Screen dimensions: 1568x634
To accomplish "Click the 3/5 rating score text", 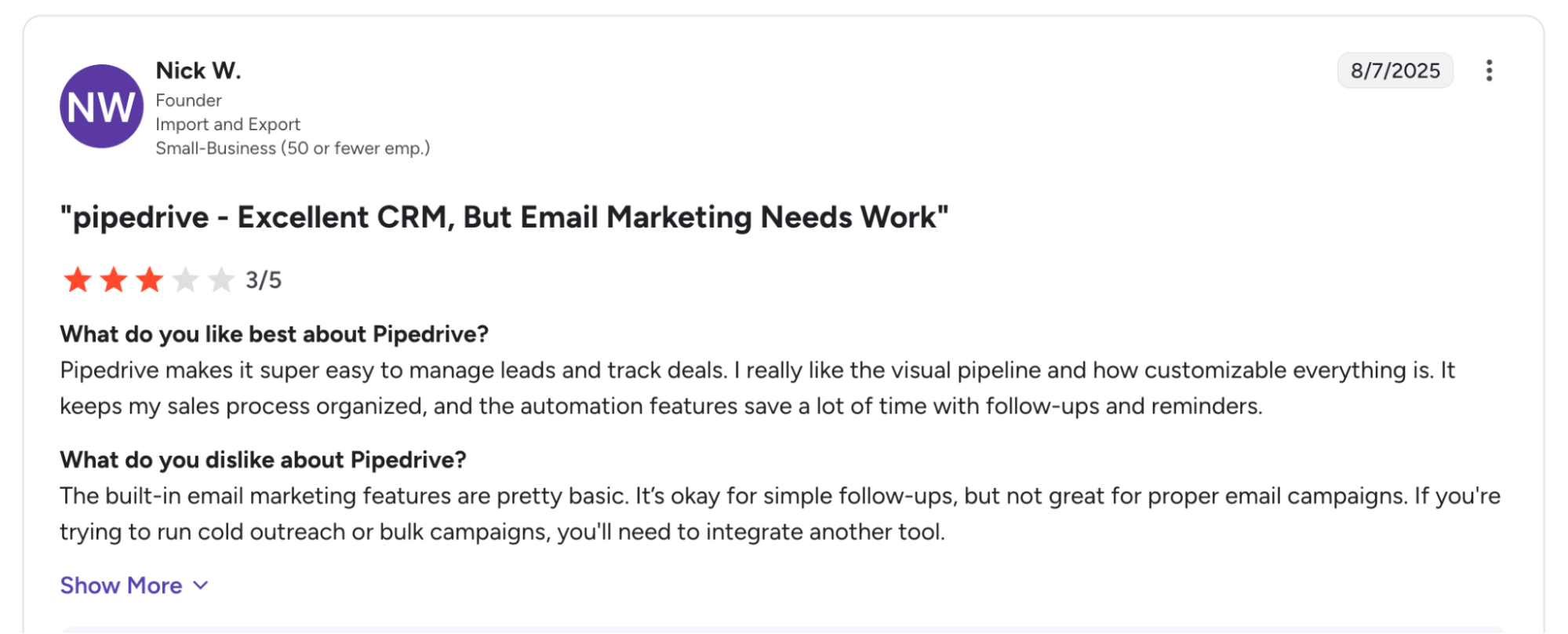I will [264, 280].
